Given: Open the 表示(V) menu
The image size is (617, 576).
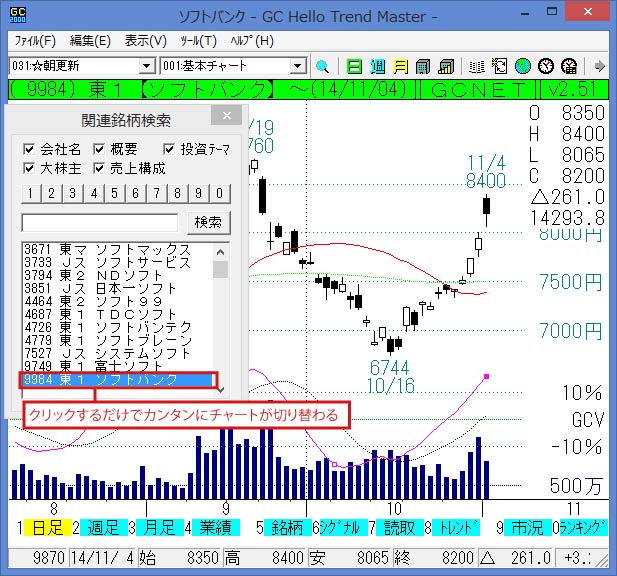Looking at the screenshot, I should click(146, 41).
